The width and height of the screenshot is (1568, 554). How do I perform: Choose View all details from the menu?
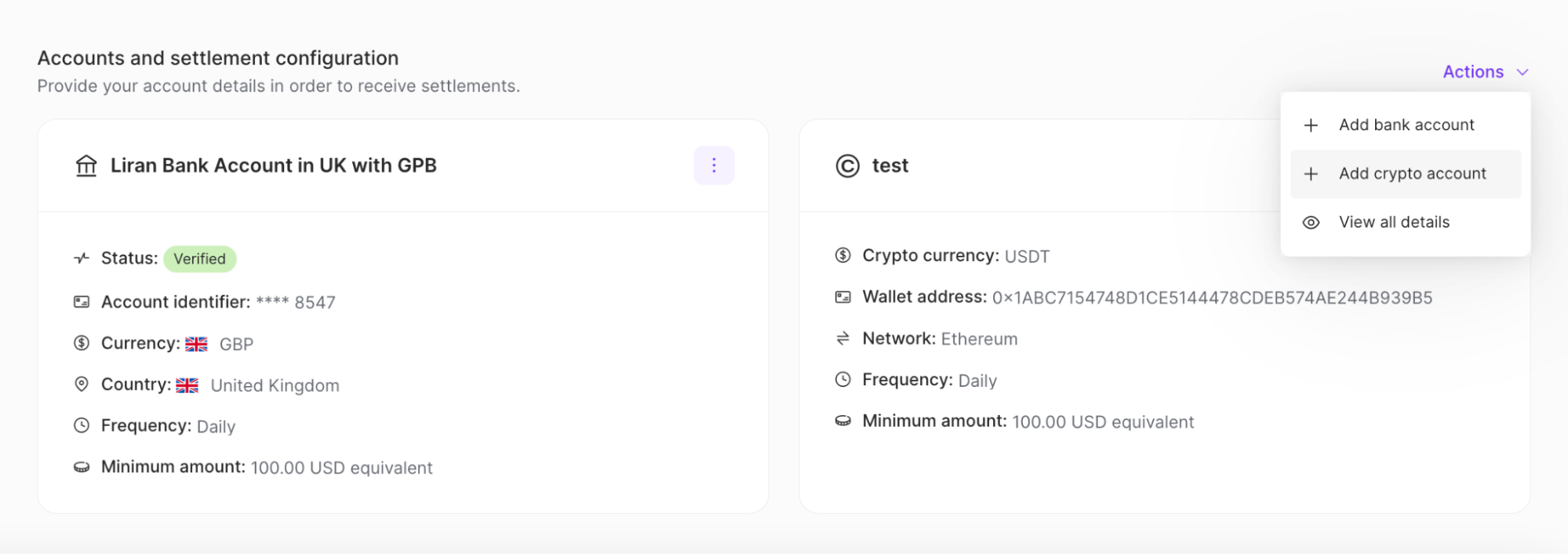(1395, 222)
